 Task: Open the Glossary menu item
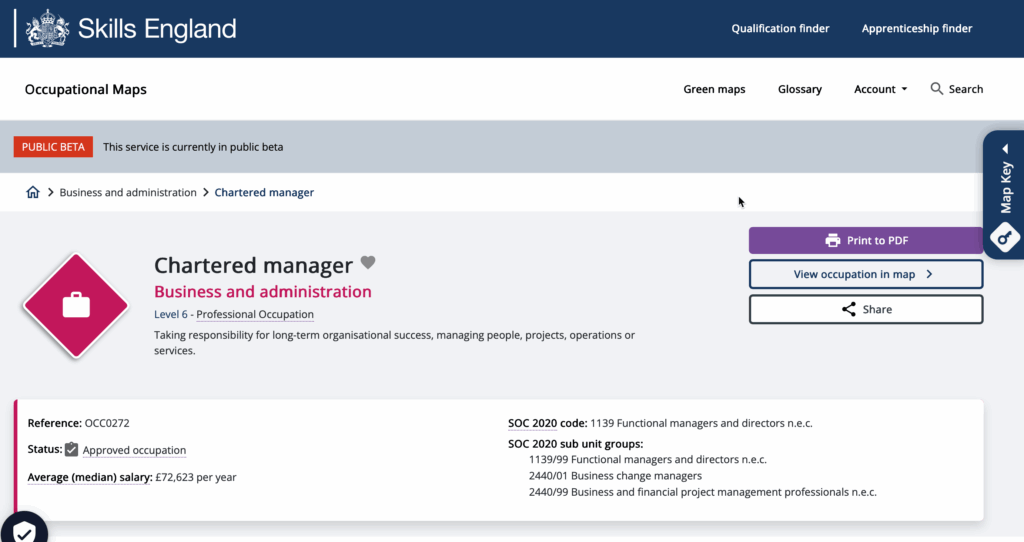(799, 89)
